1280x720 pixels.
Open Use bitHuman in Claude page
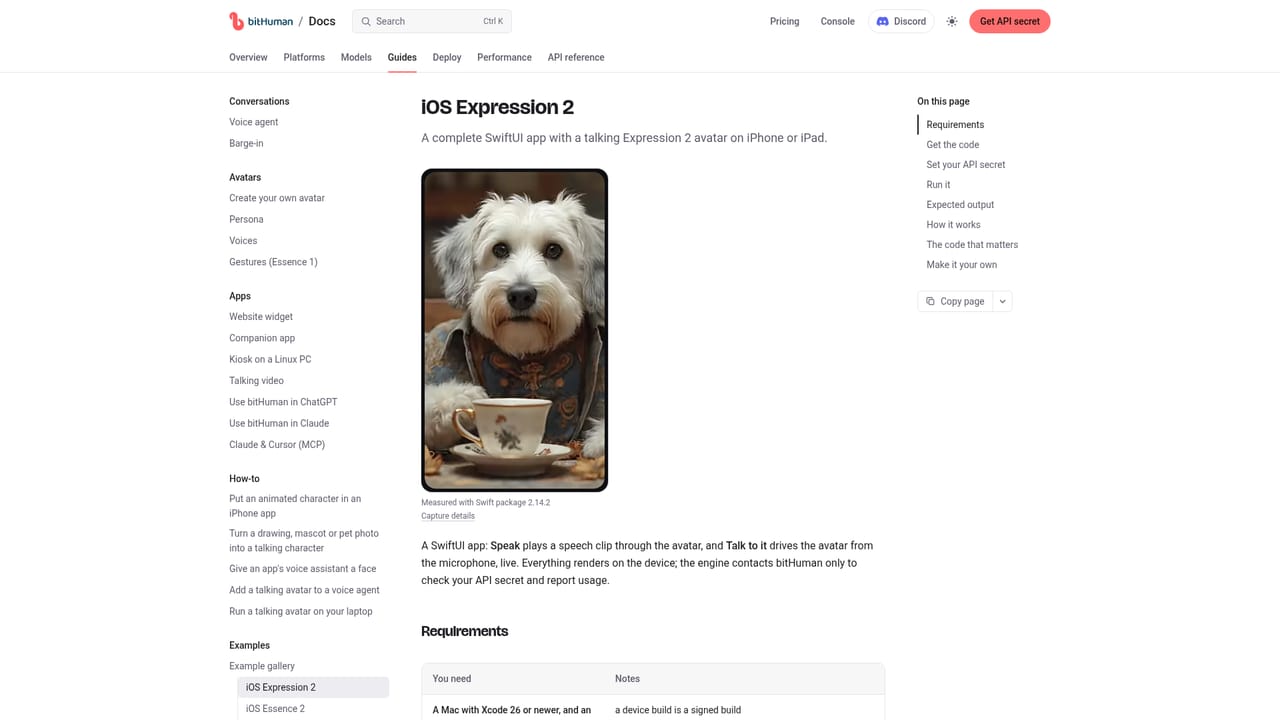tap(279, 423)
